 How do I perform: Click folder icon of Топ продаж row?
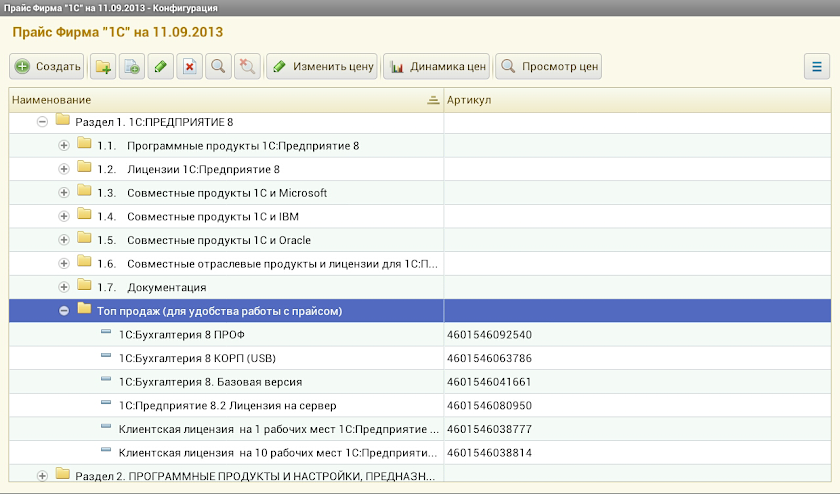point(84,309)
